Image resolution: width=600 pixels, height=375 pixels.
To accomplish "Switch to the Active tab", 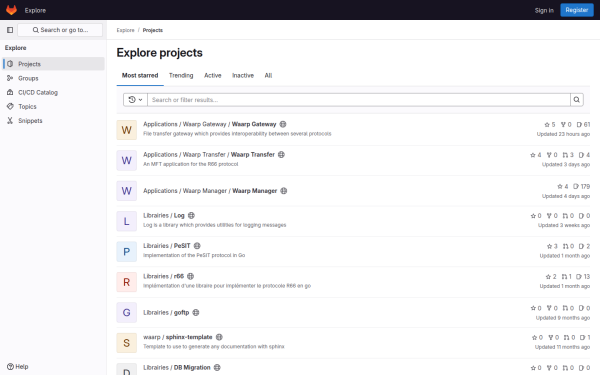I will tap(213, 75).
